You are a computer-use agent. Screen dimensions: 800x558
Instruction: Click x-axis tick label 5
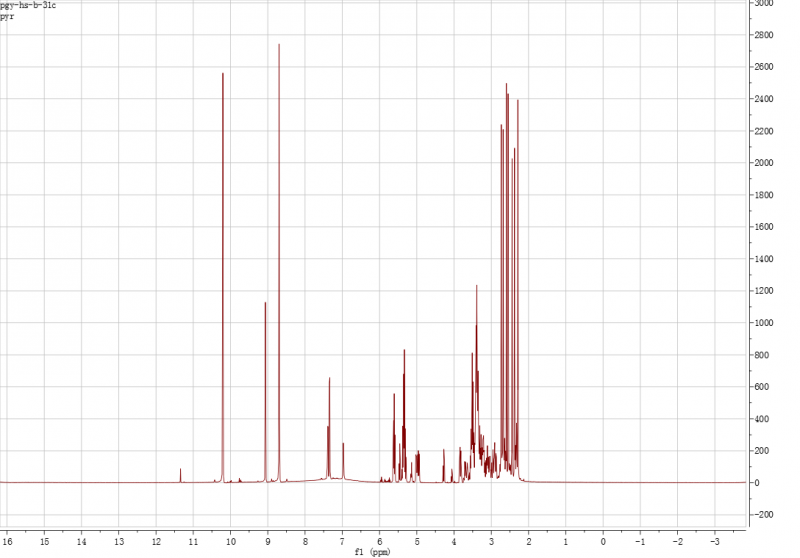coord(417,542)
